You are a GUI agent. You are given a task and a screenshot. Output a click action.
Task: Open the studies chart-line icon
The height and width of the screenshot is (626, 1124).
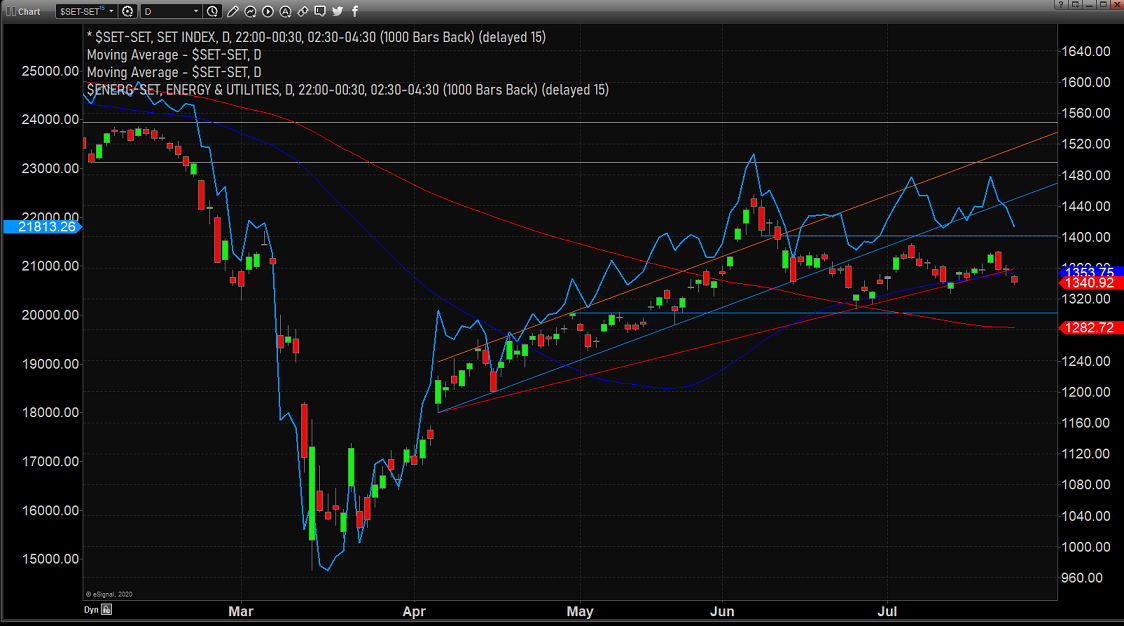[250, 11]
